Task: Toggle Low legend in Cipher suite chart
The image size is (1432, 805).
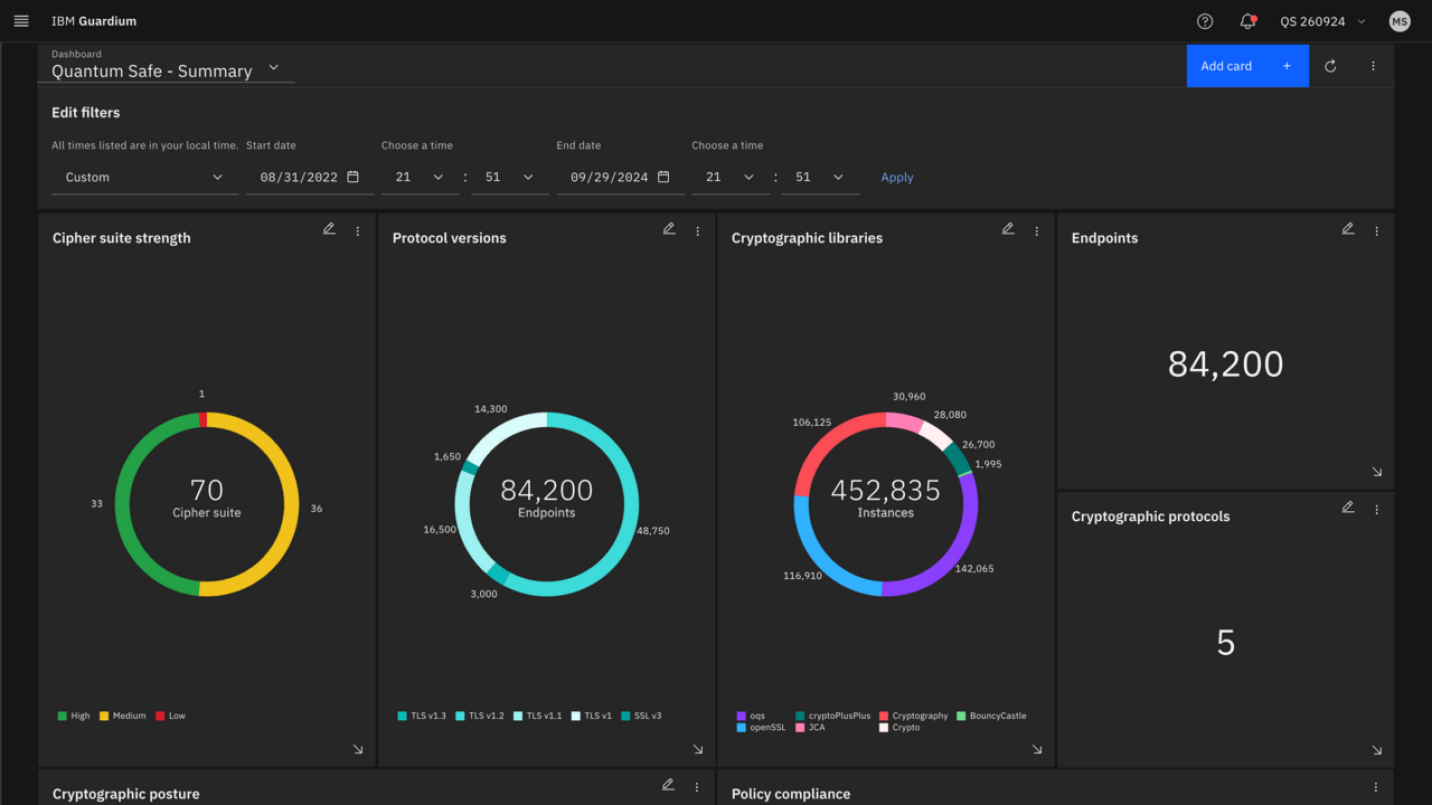Action: [x=170, y=716]
